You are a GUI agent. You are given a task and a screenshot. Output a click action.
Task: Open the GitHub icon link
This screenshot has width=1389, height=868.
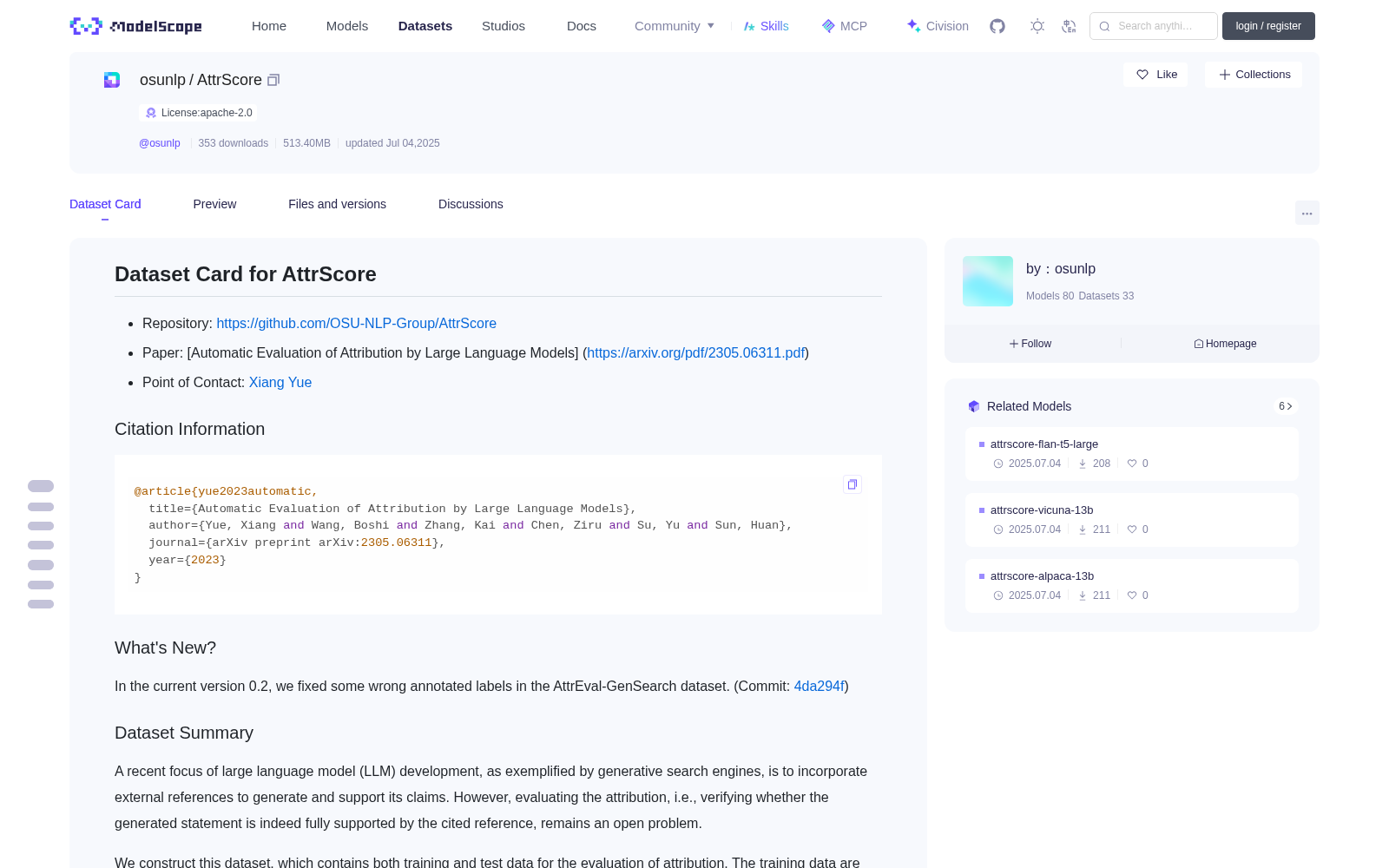point(997,26)
